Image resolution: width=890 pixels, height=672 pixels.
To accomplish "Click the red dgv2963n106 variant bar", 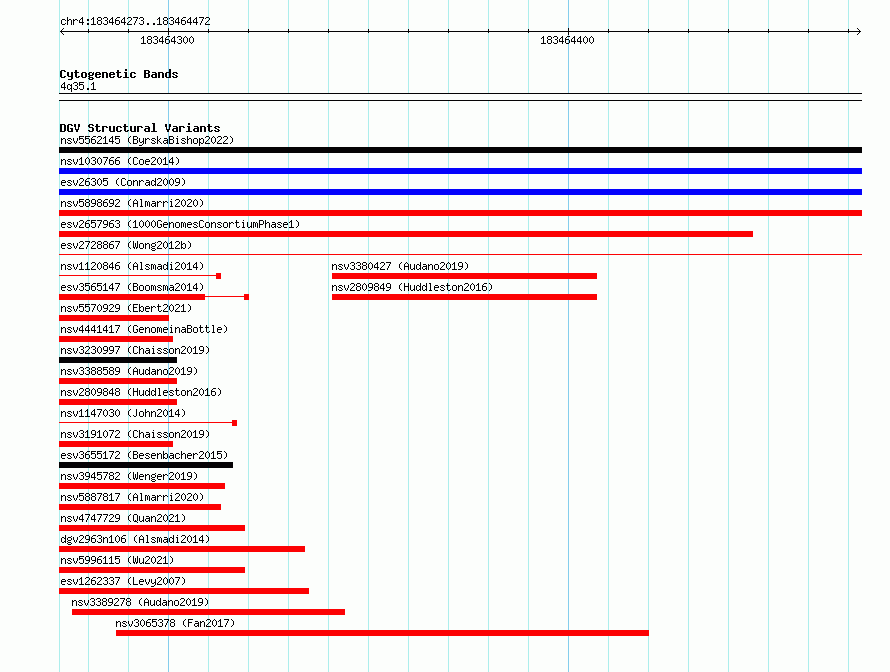I will [182, 549].
